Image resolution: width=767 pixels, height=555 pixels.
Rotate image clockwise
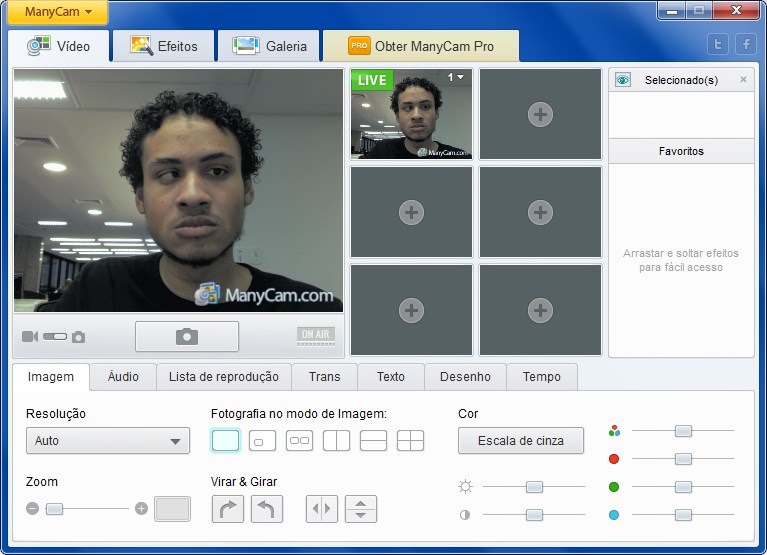point(228,509)
